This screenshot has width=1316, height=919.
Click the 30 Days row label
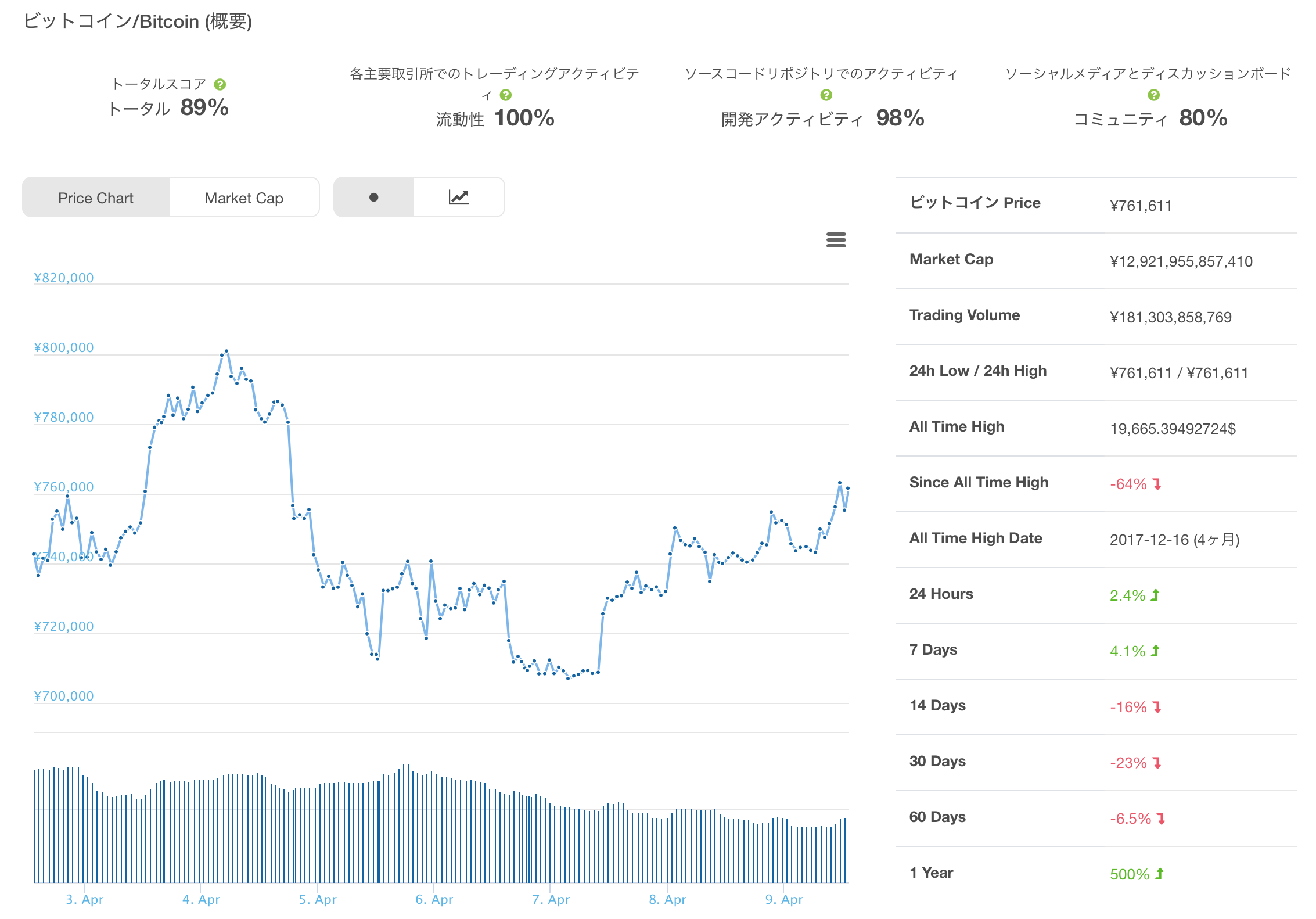coord(937,761)
